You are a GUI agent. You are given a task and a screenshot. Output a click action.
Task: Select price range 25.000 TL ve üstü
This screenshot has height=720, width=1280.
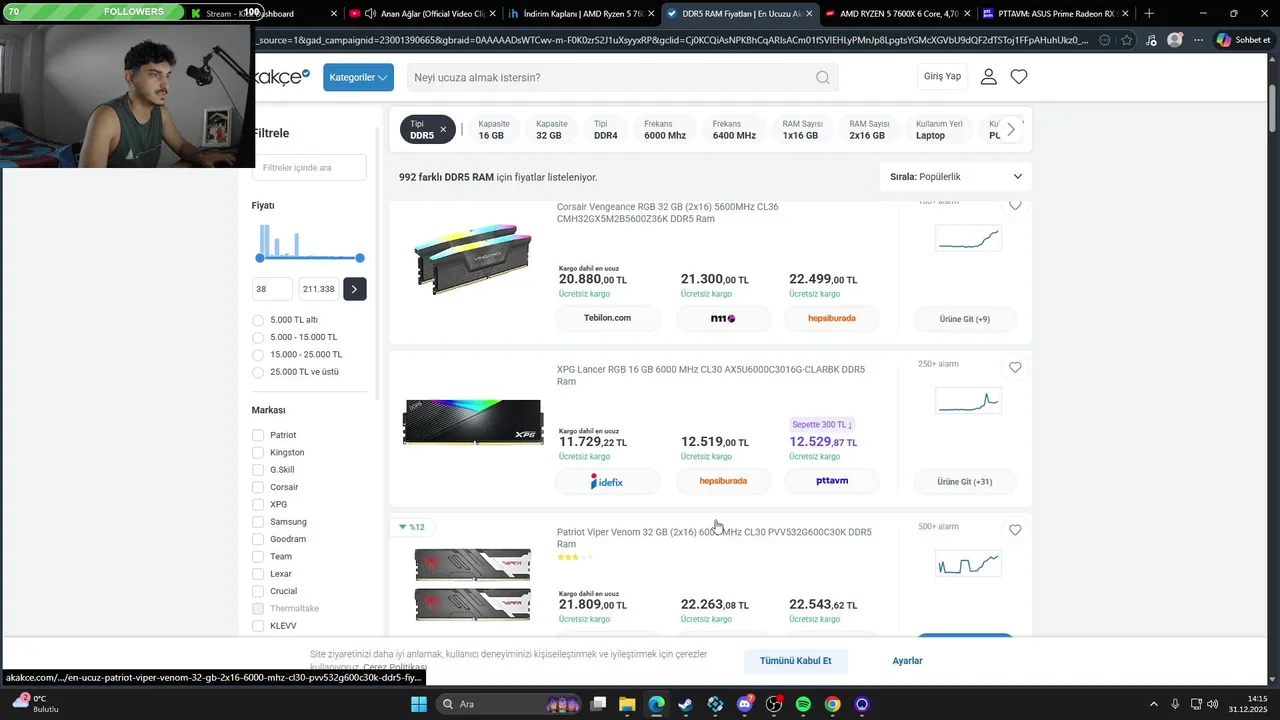[x=258, y=372]
